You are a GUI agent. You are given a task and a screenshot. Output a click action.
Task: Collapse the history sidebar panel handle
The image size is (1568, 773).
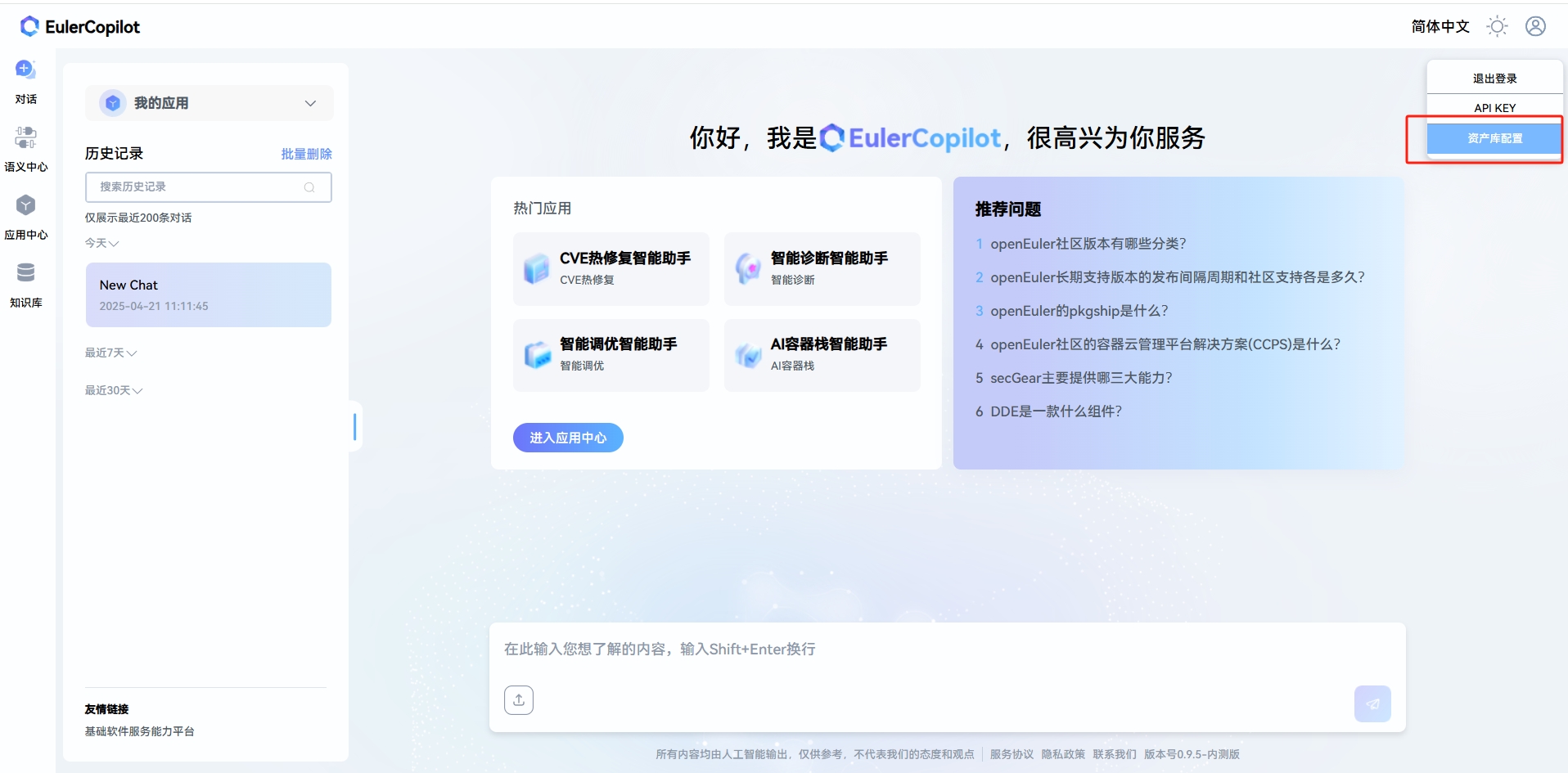tap(354, 426)
